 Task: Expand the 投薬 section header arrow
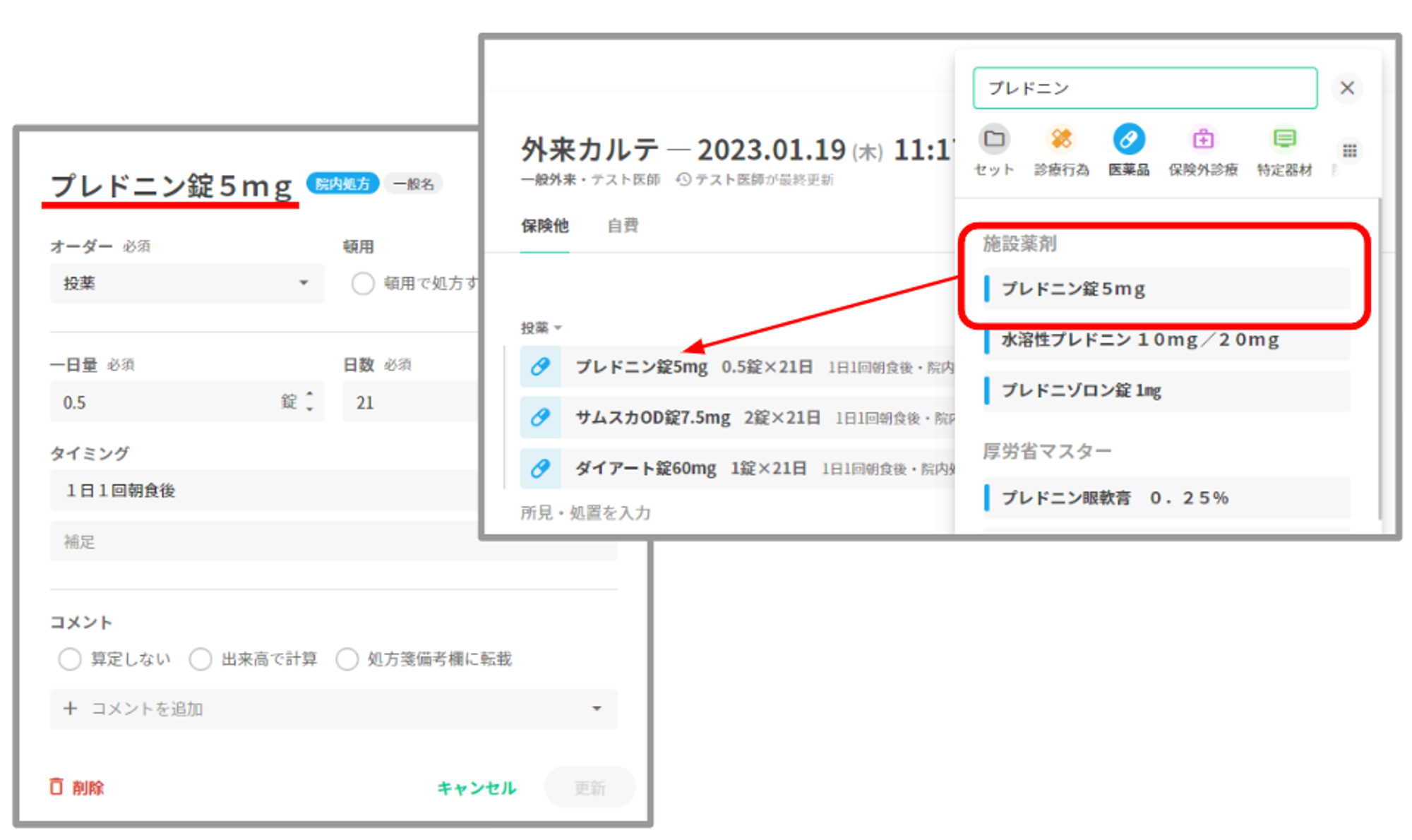[558, 328]
